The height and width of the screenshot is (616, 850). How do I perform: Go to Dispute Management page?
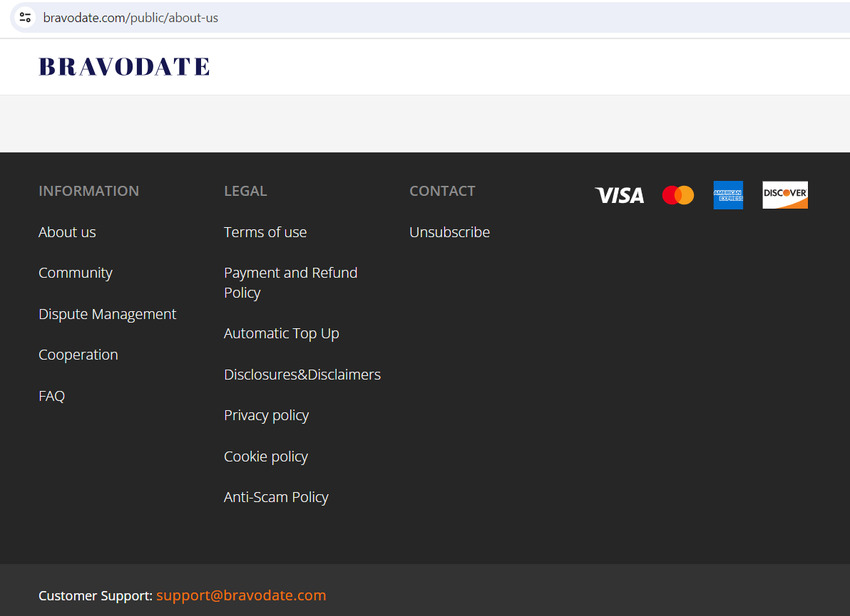point(107,314)
